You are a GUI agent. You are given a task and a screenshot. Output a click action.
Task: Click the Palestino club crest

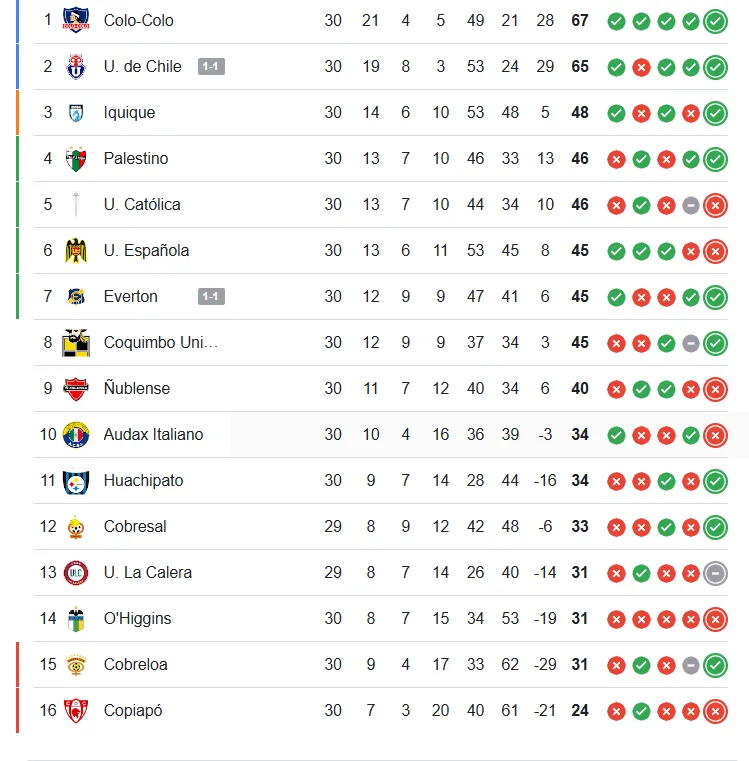76,158
